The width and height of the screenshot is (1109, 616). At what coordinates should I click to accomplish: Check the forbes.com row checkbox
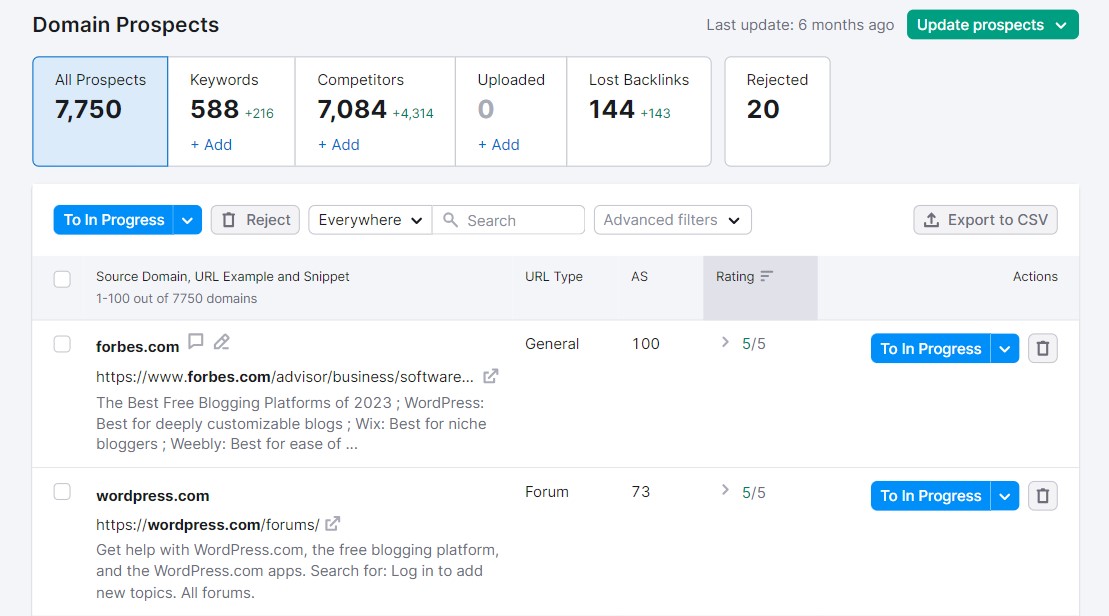click(62, 344)
